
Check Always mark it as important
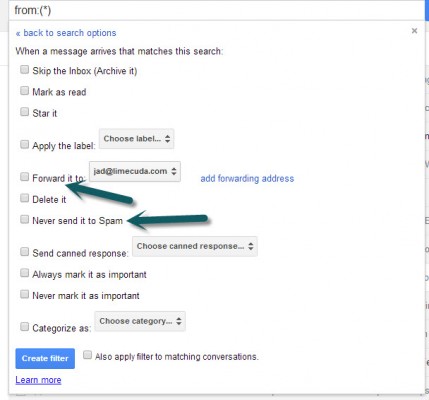(x=24, y=273)
